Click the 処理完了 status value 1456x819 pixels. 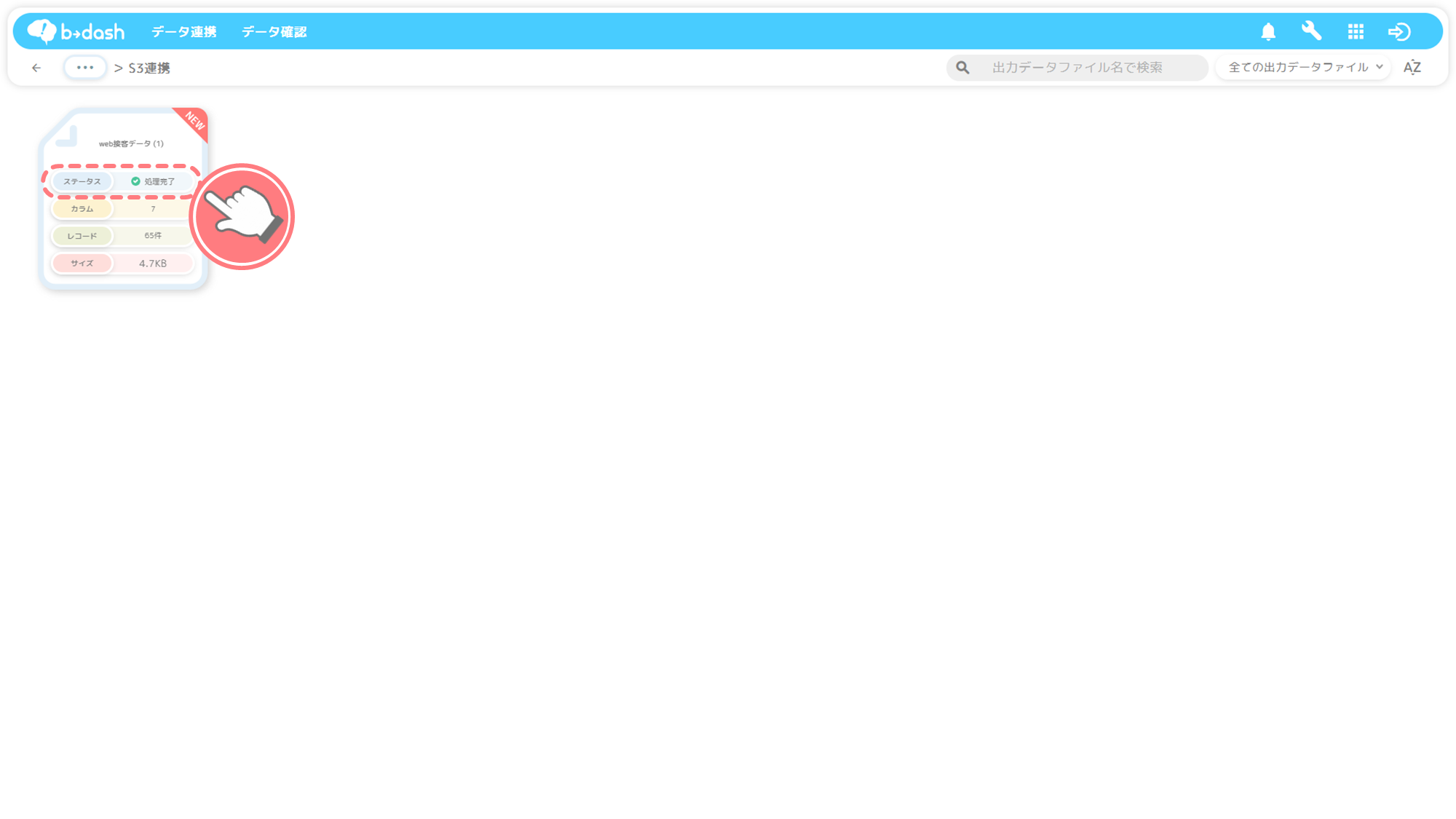click(153, 181)
